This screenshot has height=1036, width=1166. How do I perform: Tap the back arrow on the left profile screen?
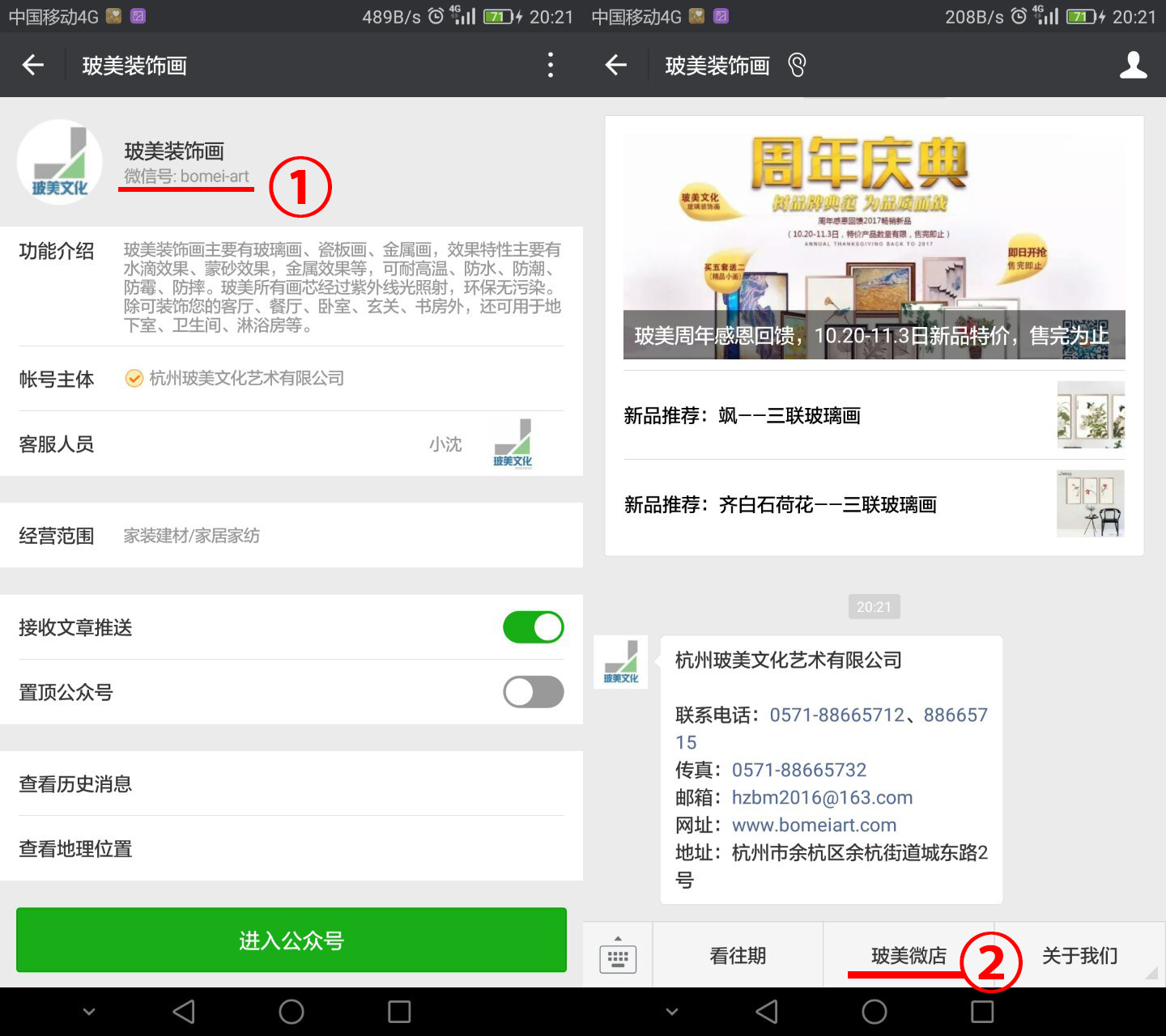(33, 65)
